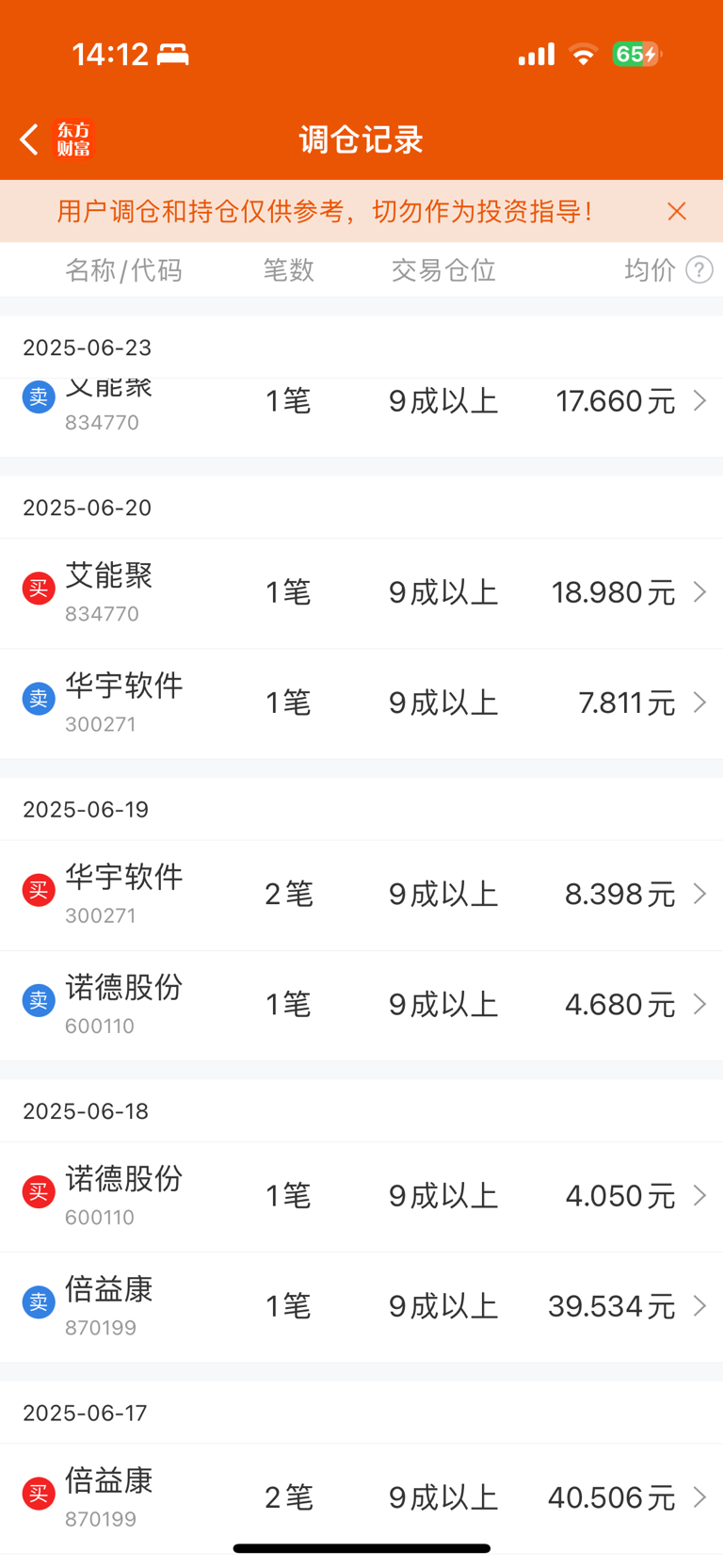Open the 均价 help question mark
724x1568 pixels.
coord(700,270)
